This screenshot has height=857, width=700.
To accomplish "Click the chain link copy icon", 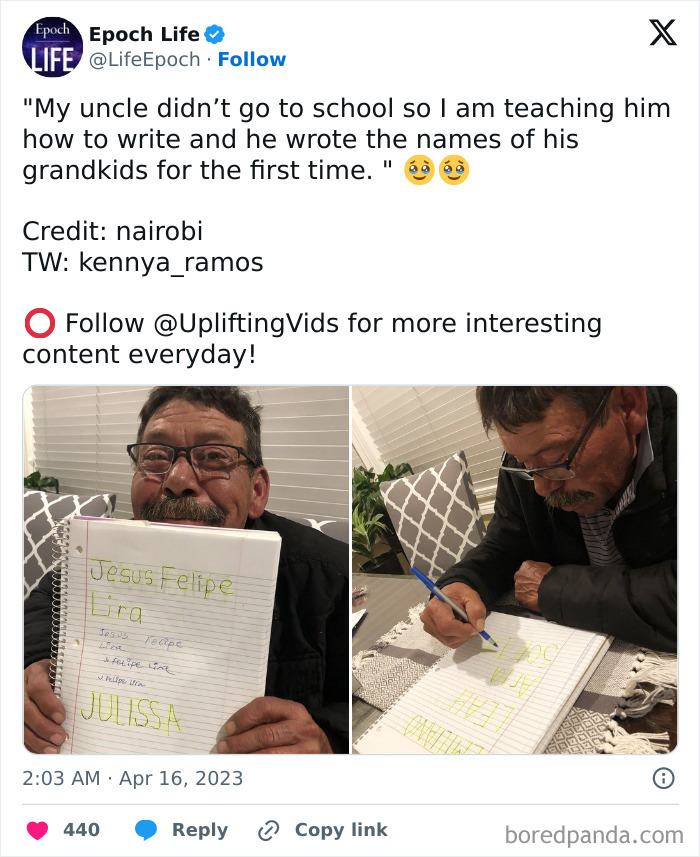I will coord(268,831).
